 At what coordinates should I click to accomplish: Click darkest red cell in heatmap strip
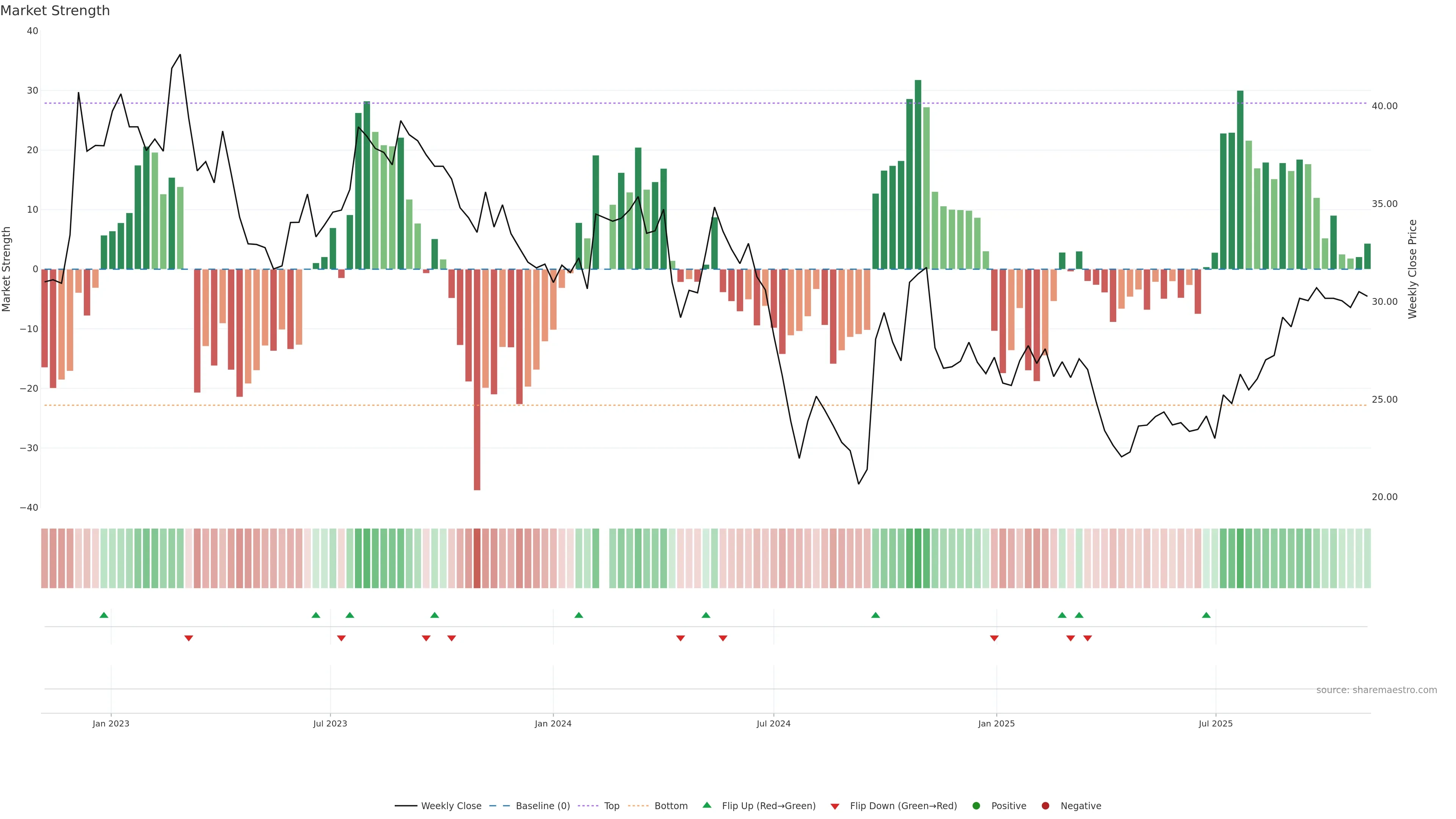click(x=477, y=559)
